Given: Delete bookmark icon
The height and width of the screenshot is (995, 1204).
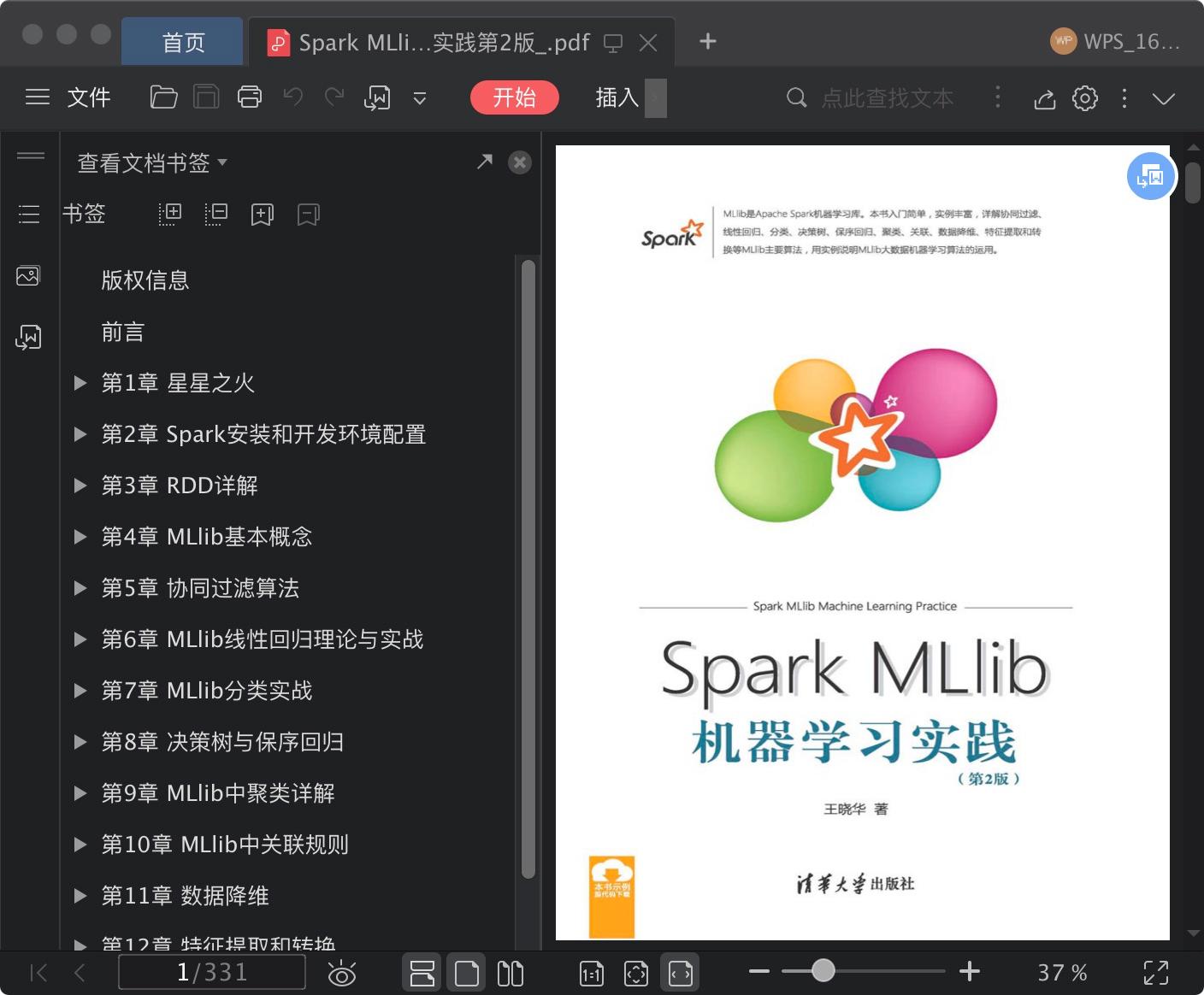Looking at the screenshot, I should pos(309,215).
